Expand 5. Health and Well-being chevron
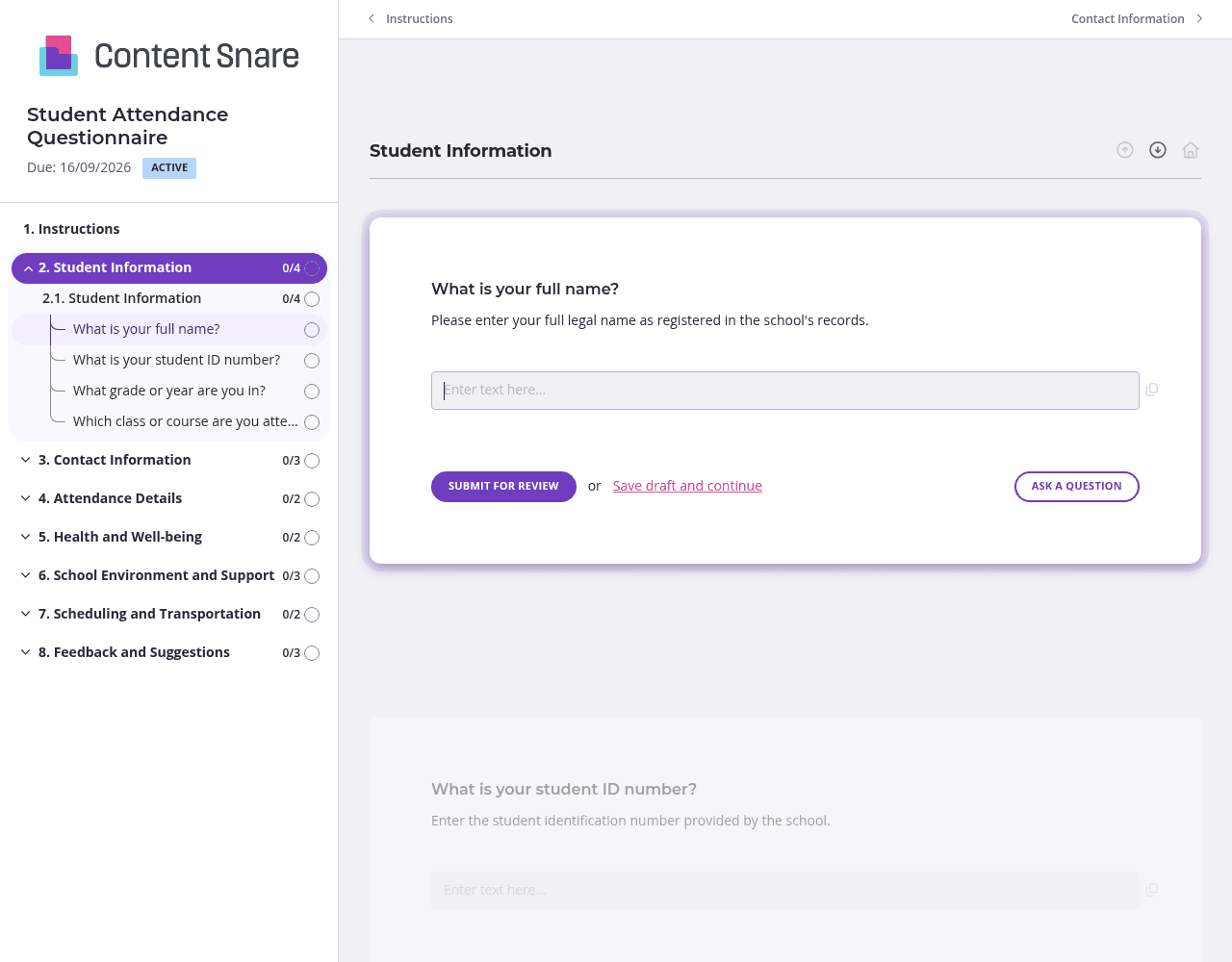The height and width of the screenshot is (962, 1232). click(x=26, y=537)
